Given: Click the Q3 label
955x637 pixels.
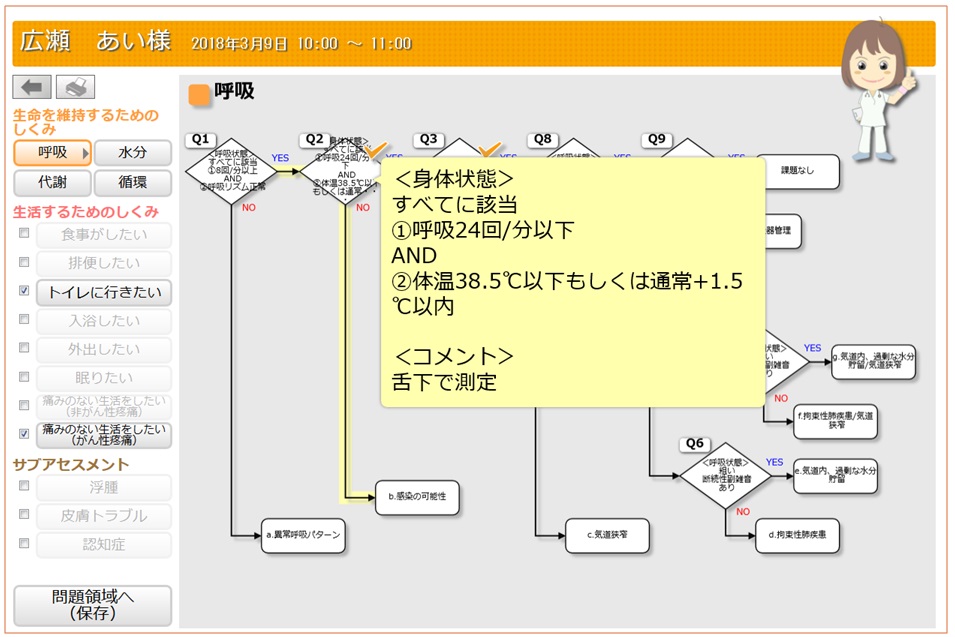Looking at the screenshot, I should click(429, 139).
